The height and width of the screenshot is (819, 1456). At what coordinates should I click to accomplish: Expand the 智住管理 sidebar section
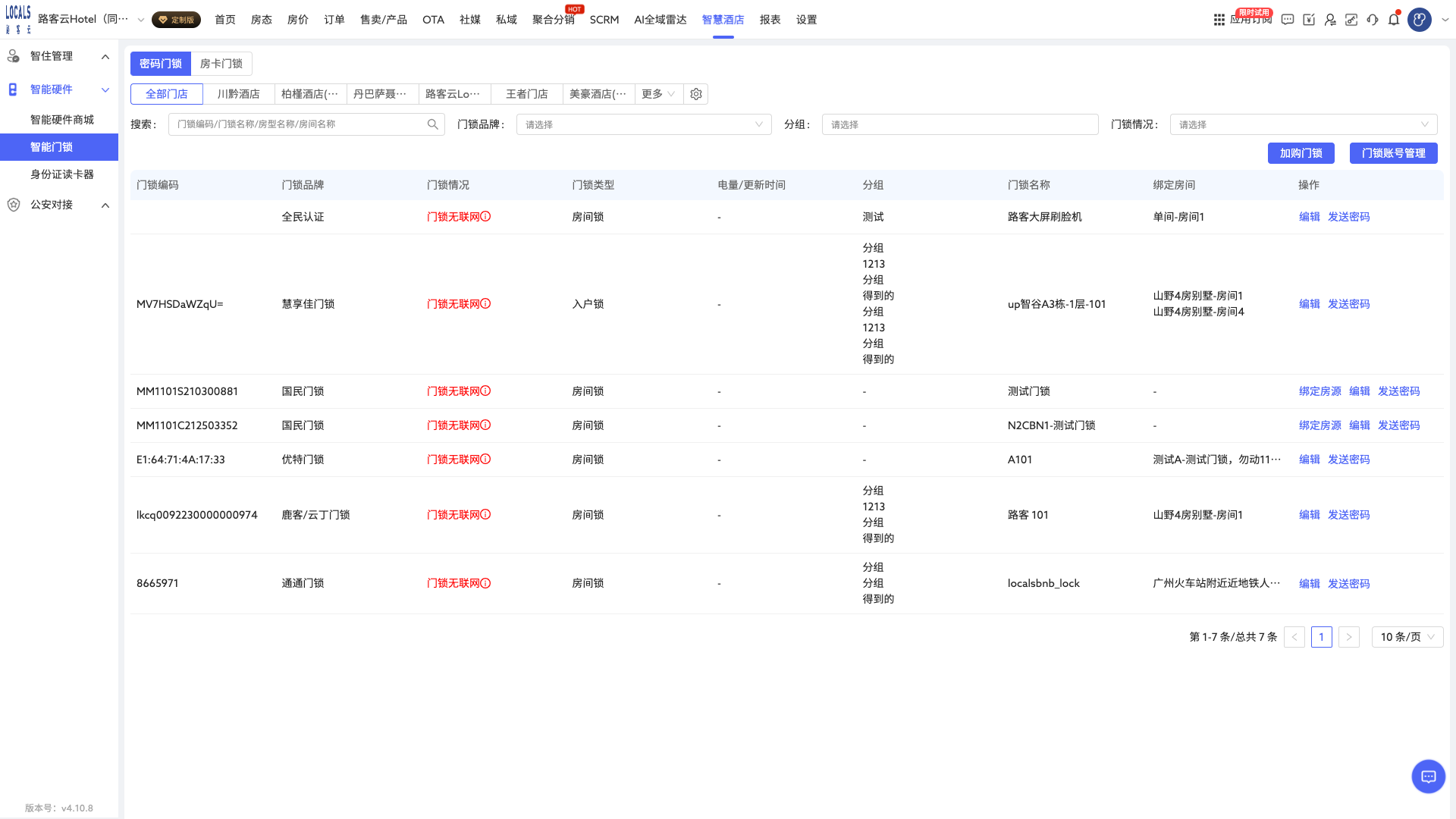(x=59, y=56)
